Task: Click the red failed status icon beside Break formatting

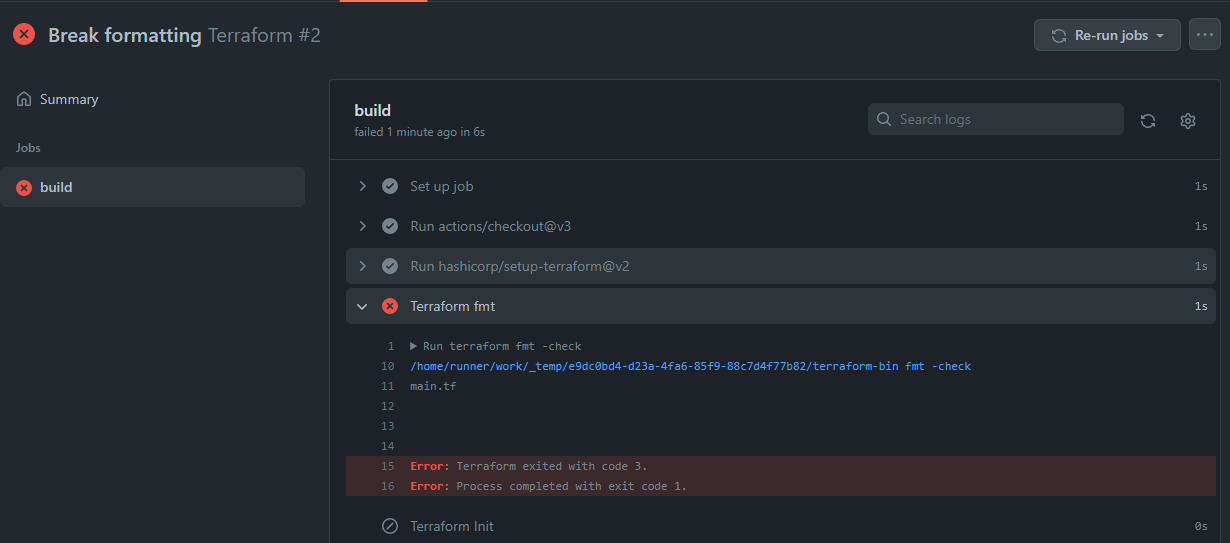Action: tap(24, 35)
